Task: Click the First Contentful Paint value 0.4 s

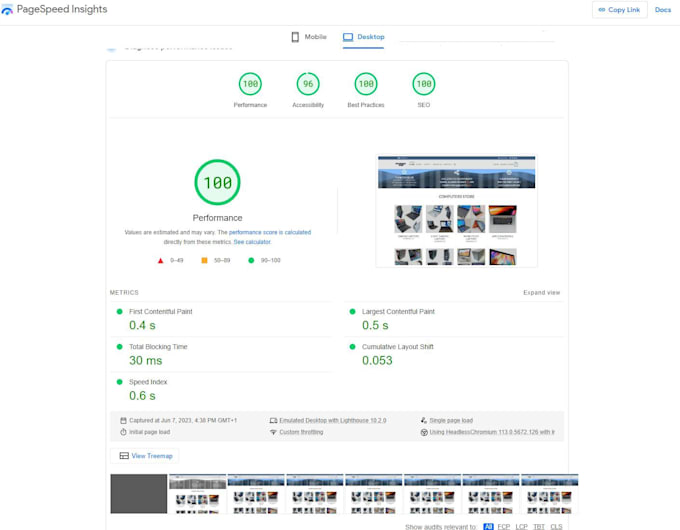Action: [142, 325]
